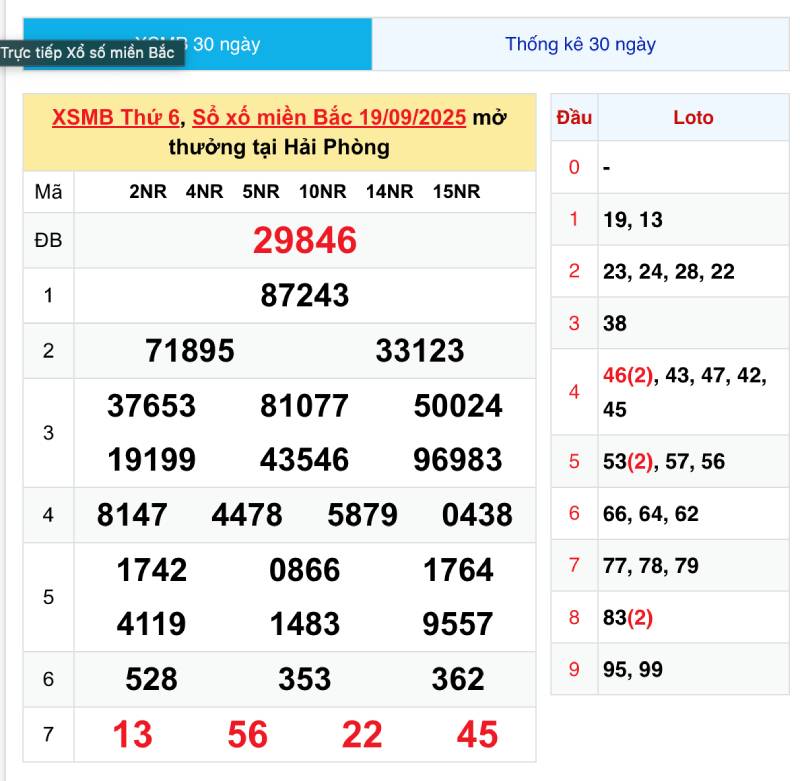The image size is (800, 781).
Task: Click the code 14NR in Mã row
Action: (x=389, y=192)
